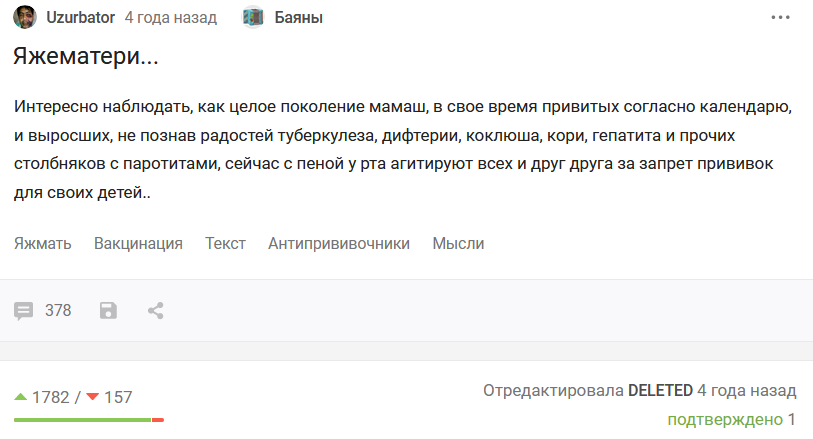
Task: Open Uzurbator's avatar picture
Action: click(25, 17)
